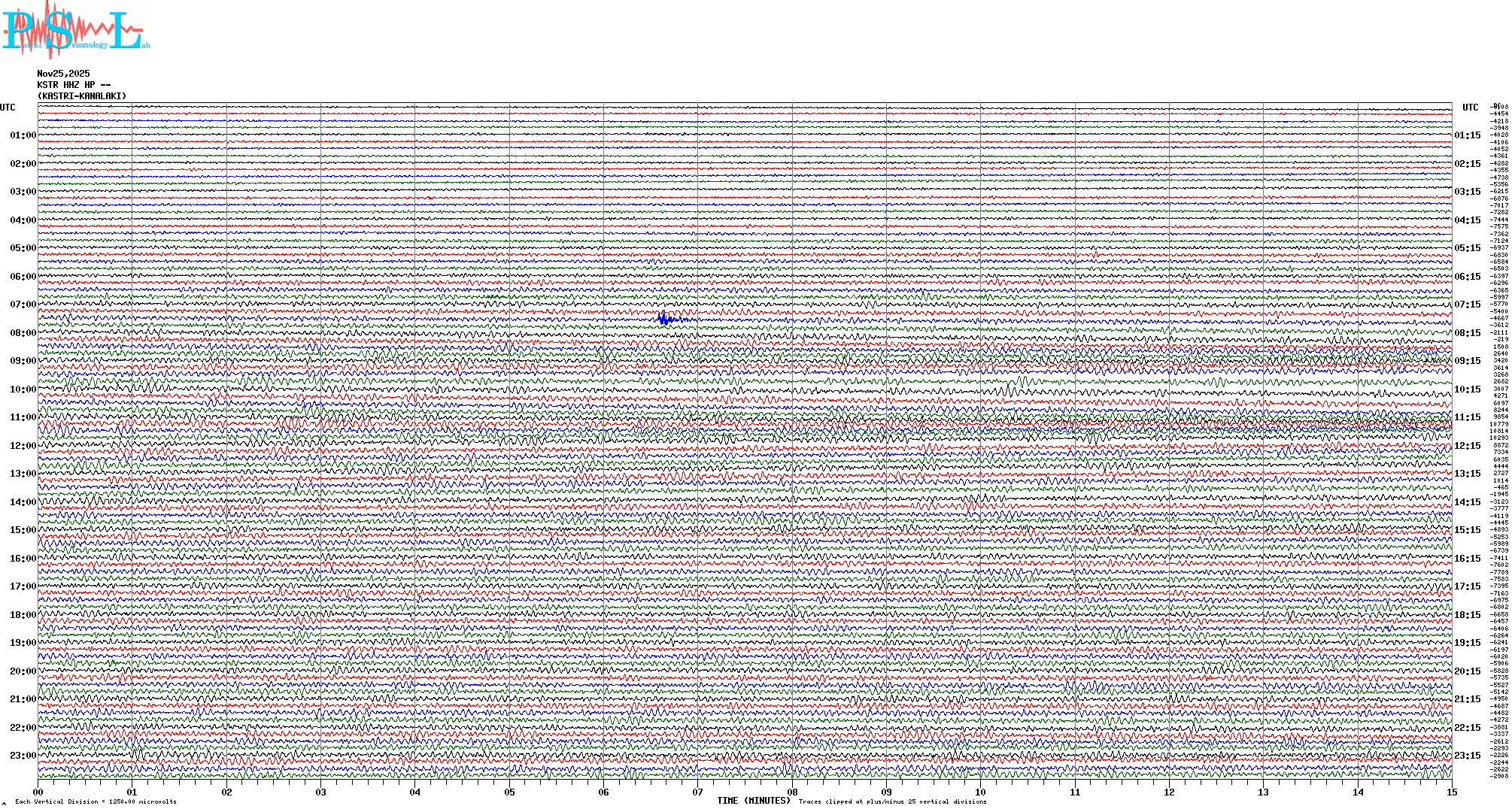
Task: Click minute 15 on bottom axis
Action: [x=1451, y=792]
